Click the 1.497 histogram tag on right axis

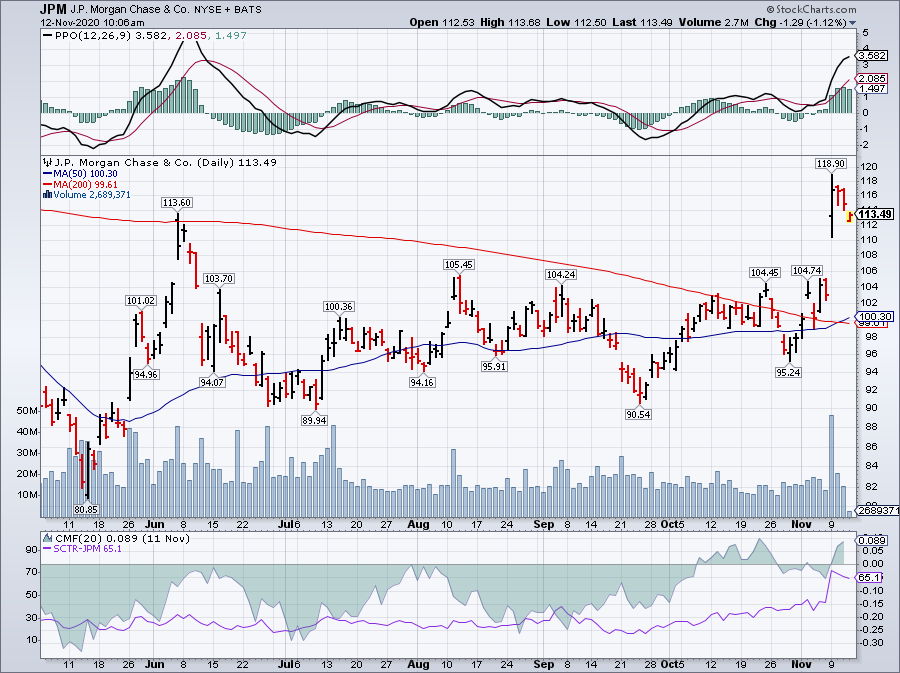(872, 89)
